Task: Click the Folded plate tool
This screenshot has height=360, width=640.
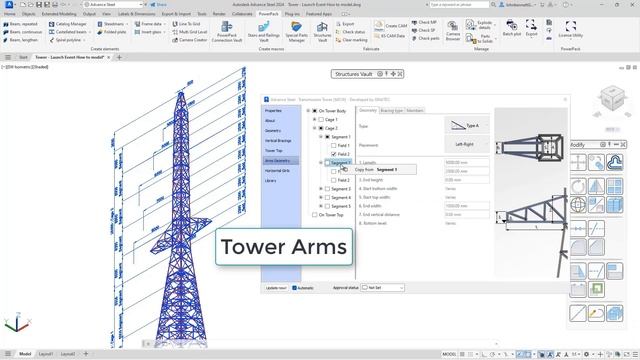Action: tap(111, 32)
